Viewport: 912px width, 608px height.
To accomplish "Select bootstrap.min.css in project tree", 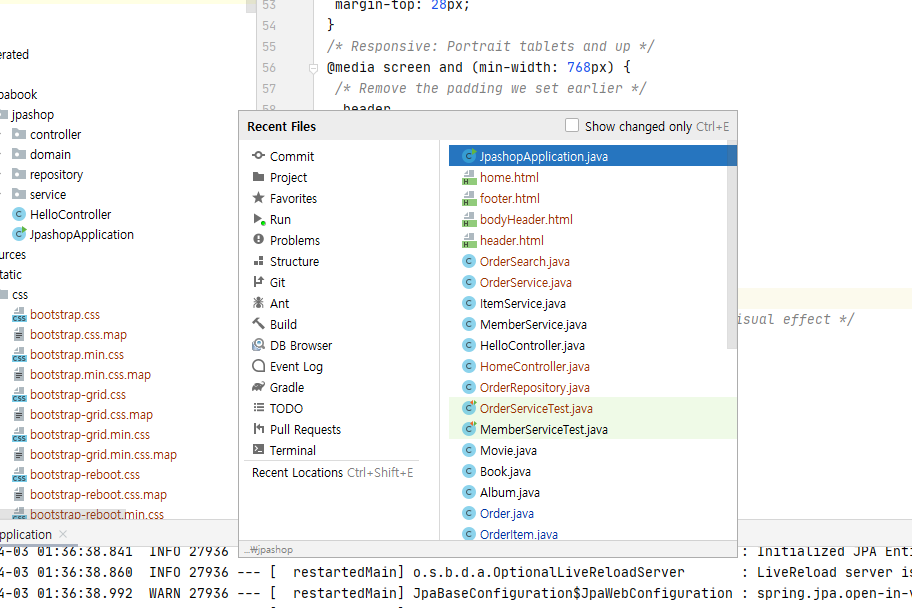I will point(69,354).
